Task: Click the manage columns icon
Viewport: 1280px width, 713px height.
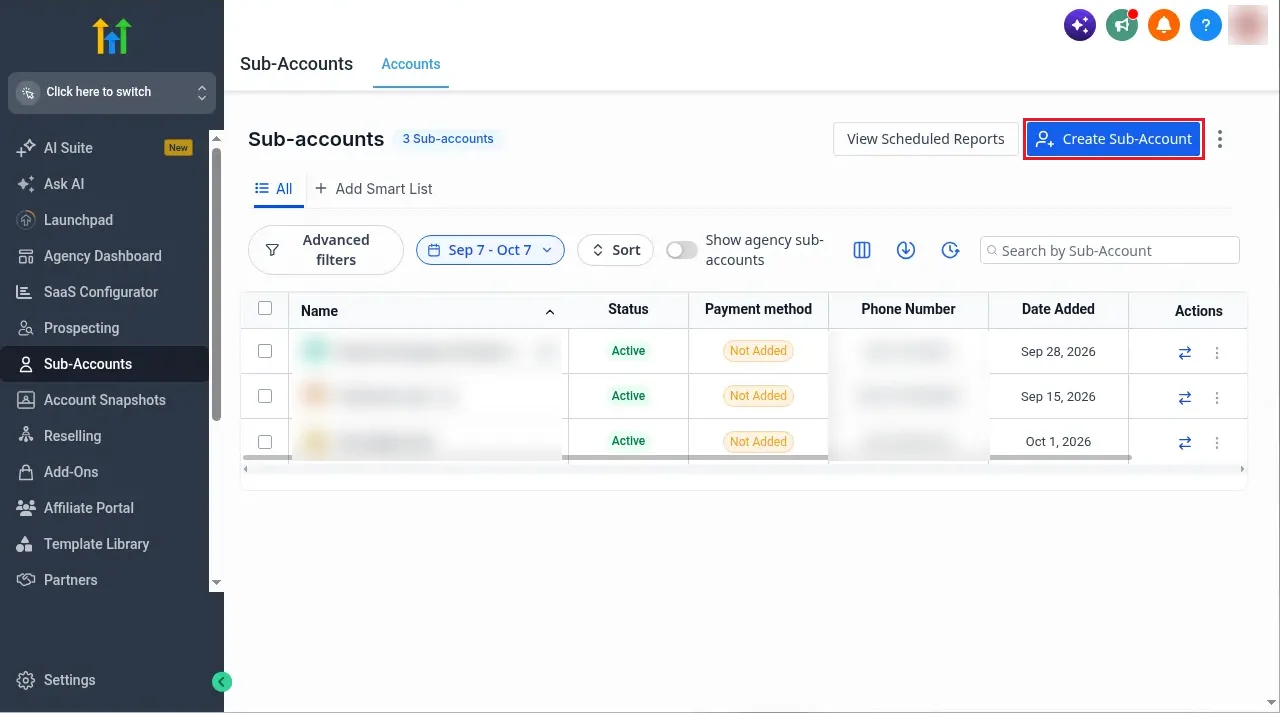Action: coord(862,250)
